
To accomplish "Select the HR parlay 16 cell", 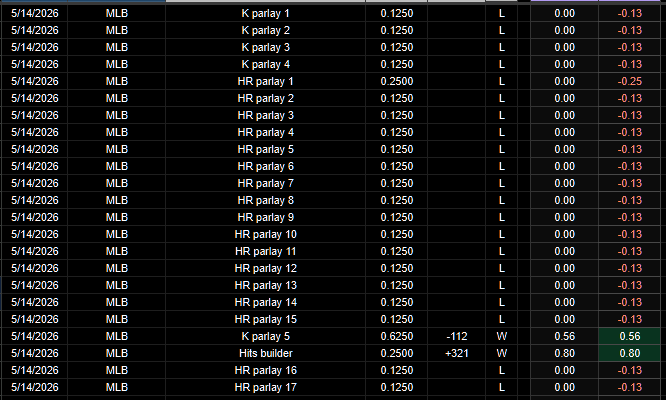I will 265,370.
